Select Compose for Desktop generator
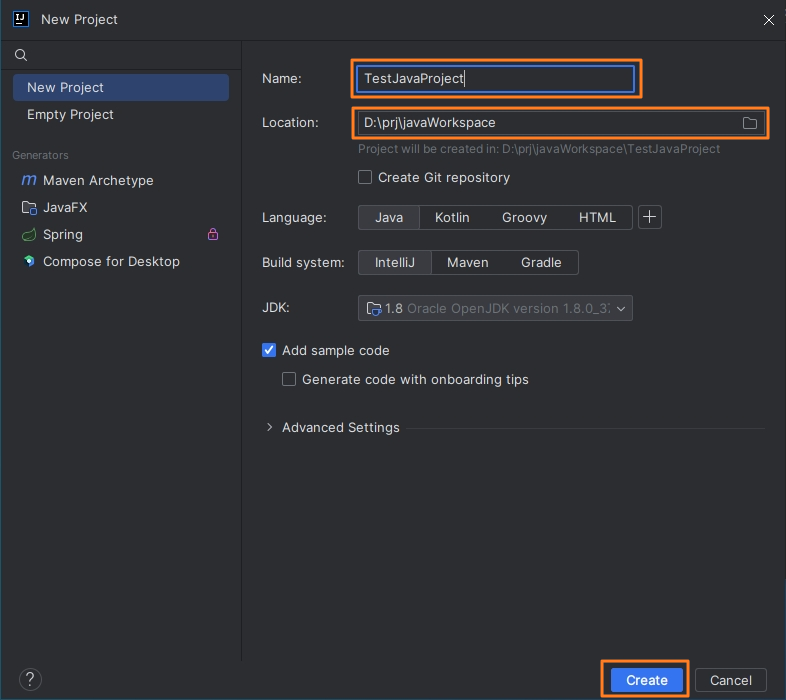The width and height of the screenshot is (786, 700). click(121, 262)
